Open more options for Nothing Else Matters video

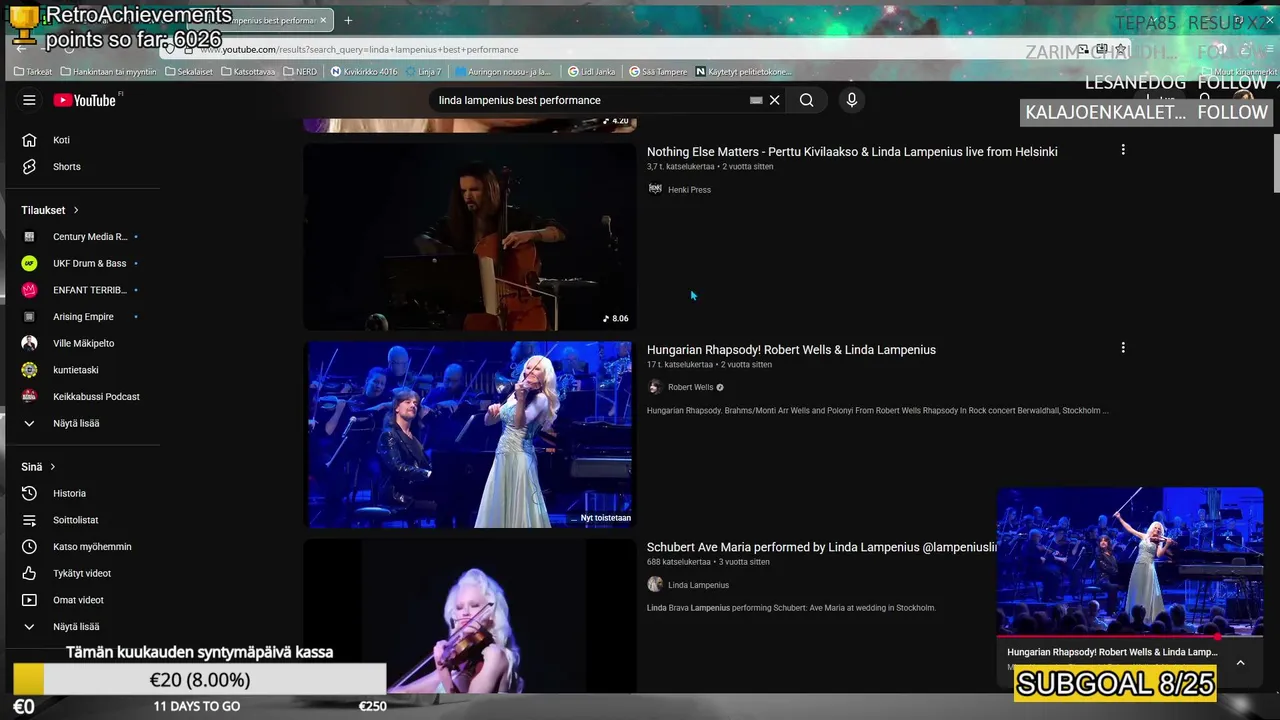click(1122, 150)
